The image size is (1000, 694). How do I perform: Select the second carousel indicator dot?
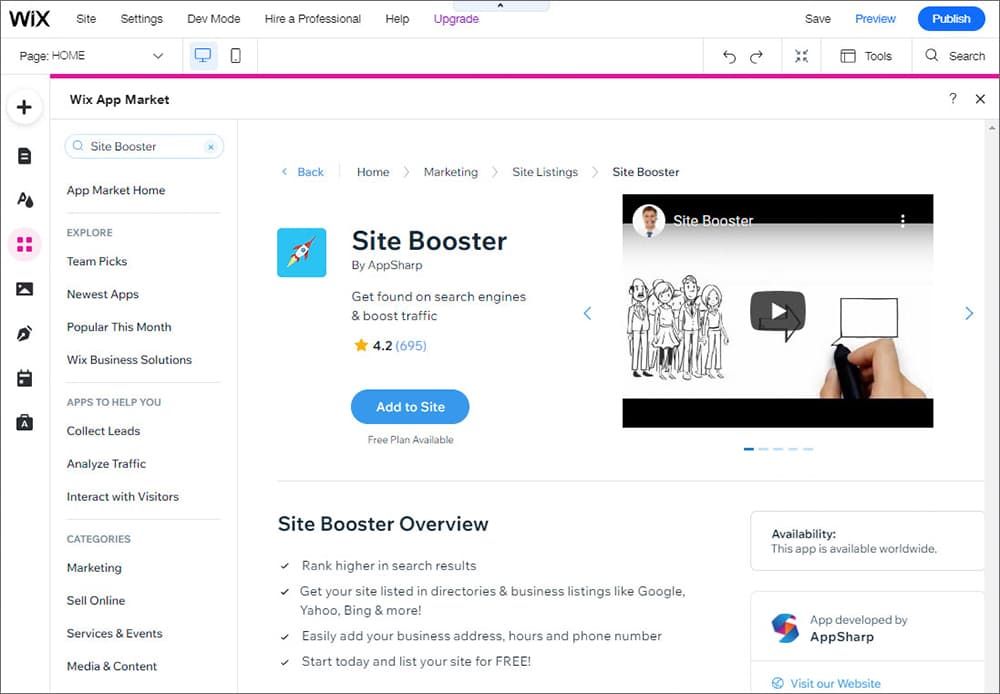[x=763, y=449]
